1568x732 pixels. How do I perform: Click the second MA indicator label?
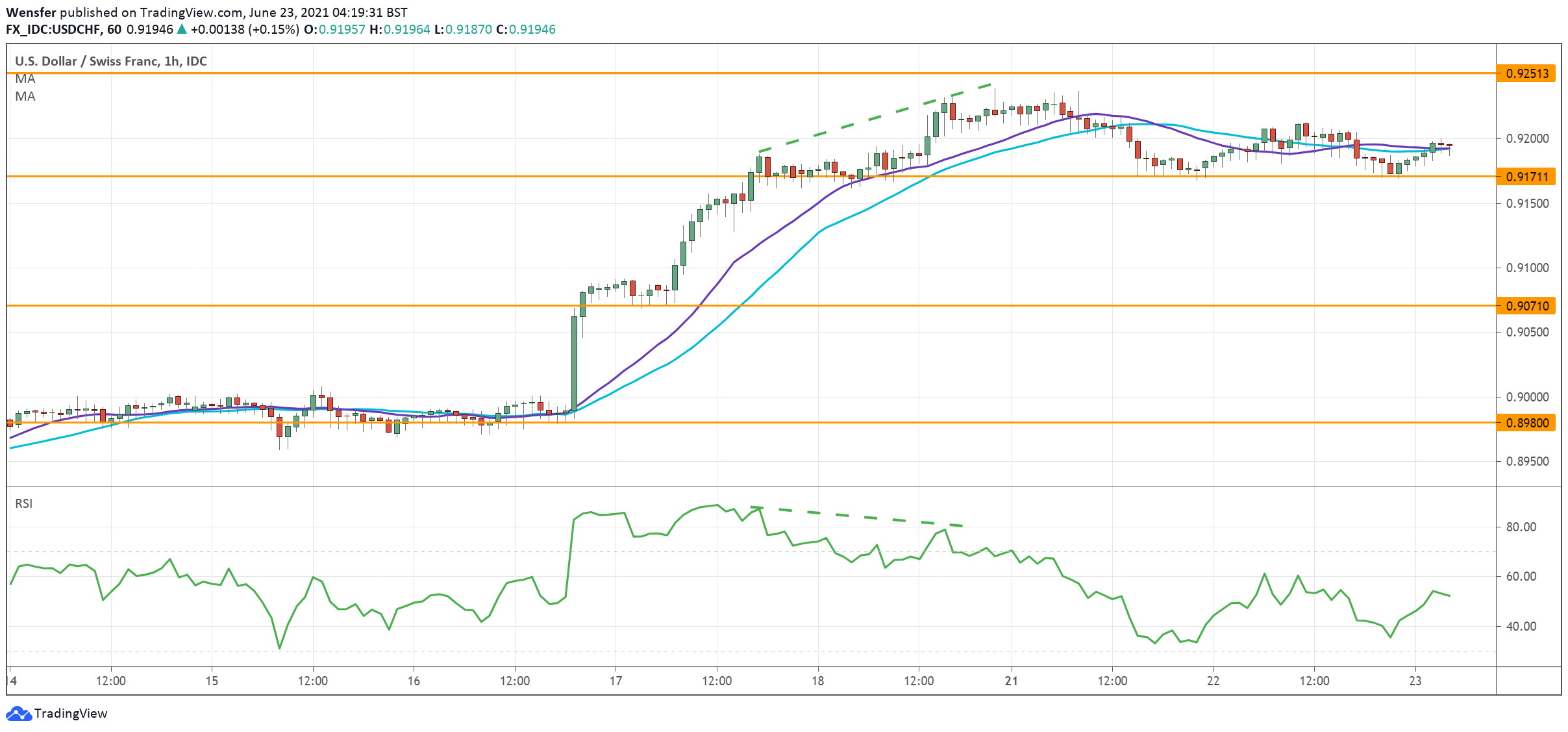25,97
